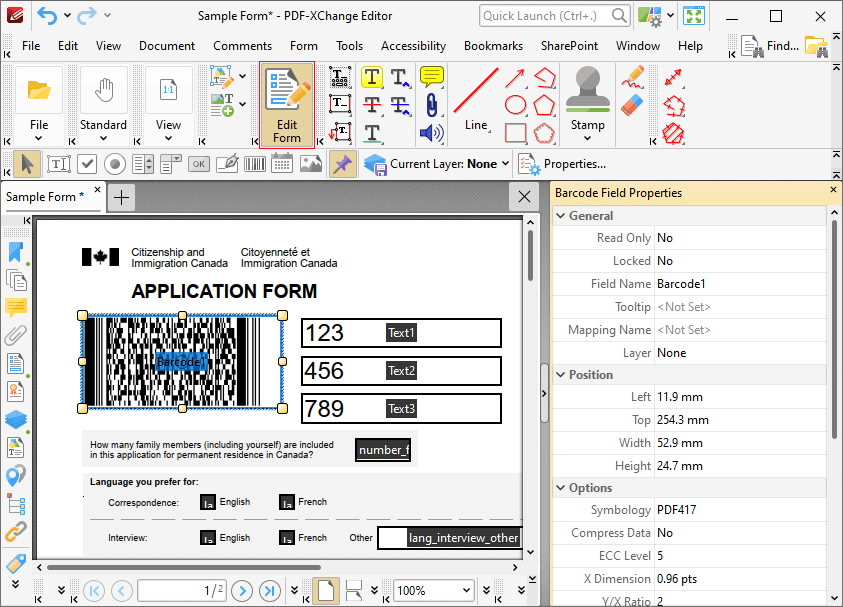
Task: Click the Find... button
Action: 770,46
